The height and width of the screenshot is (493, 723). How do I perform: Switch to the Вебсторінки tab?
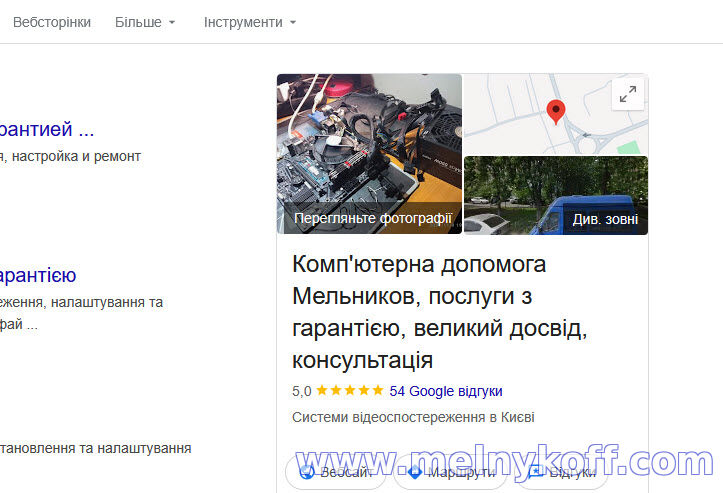(x=52, y=22)
